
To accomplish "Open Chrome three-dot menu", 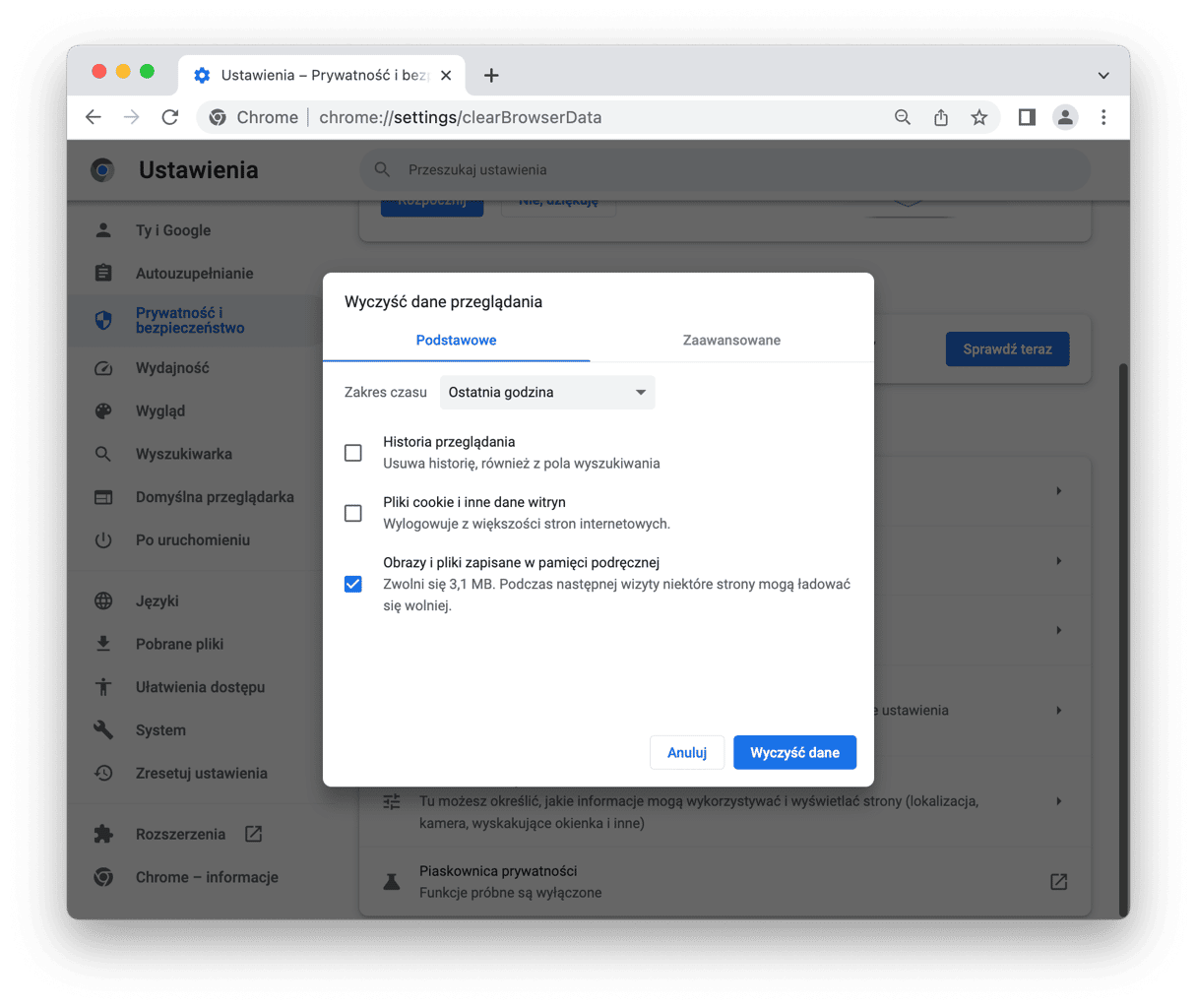I will (x=1103, y=117).
